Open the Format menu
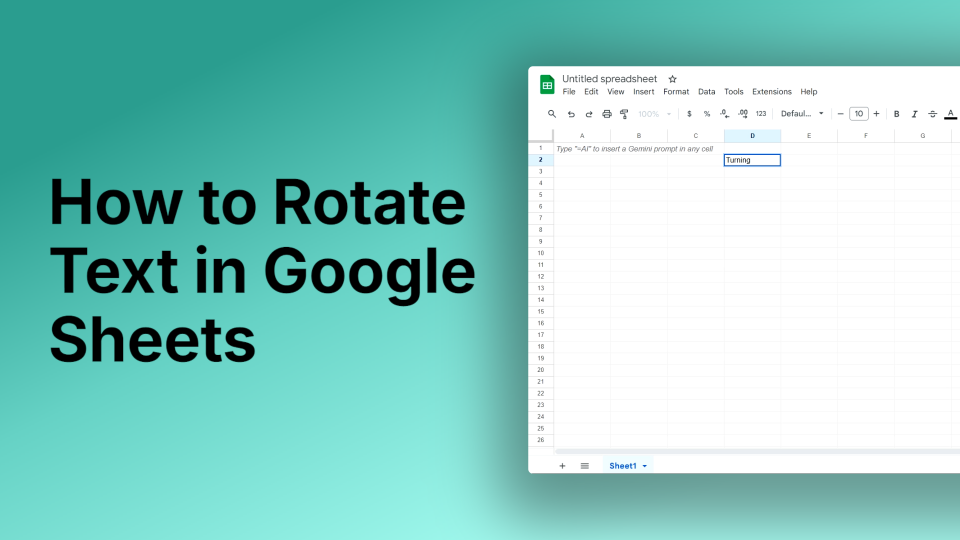Image resolution: width=960 pixels, height=540 pixels. point(676,92)
